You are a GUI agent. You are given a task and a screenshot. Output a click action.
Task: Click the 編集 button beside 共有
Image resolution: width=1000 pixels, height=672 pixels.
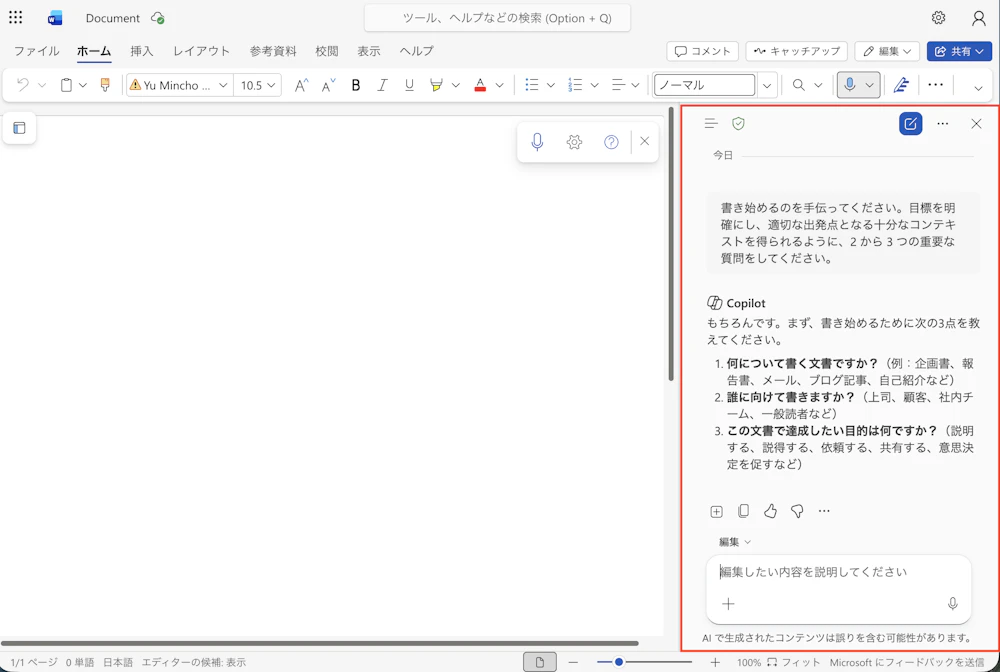pyautogui.click(x=887, y=51)
